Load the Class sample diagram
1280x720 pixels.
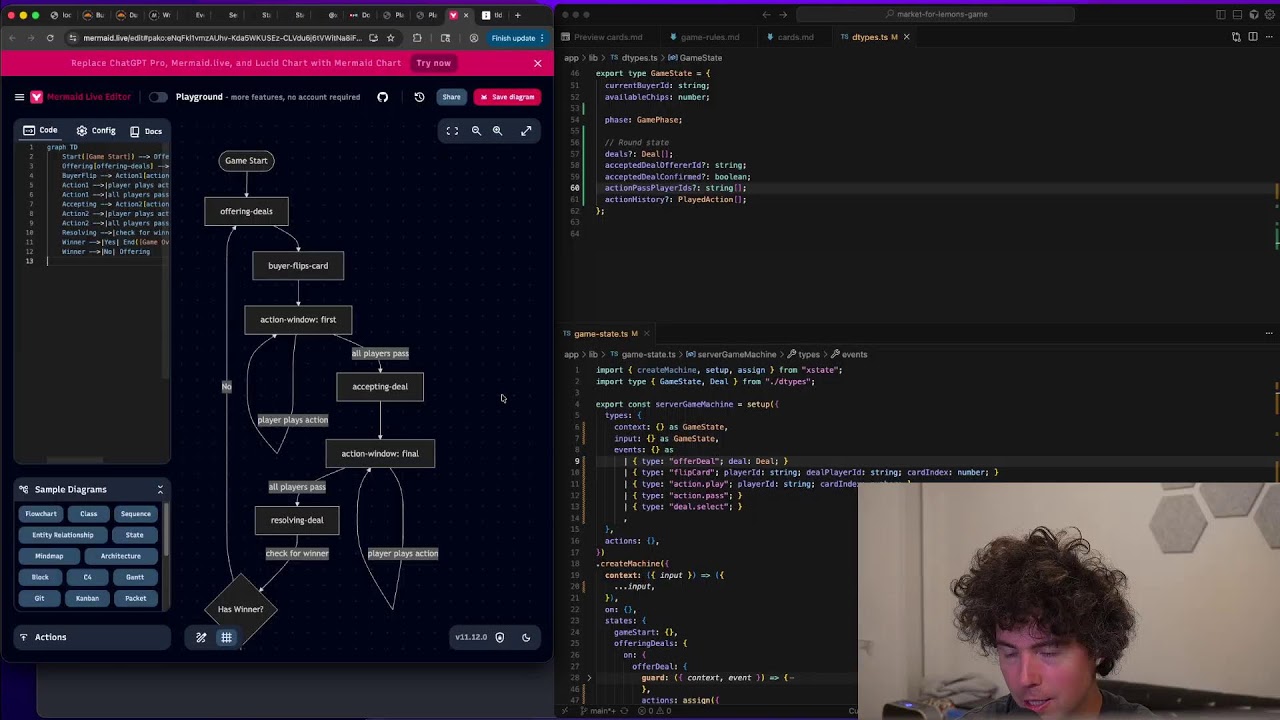[x=88, y=514]
